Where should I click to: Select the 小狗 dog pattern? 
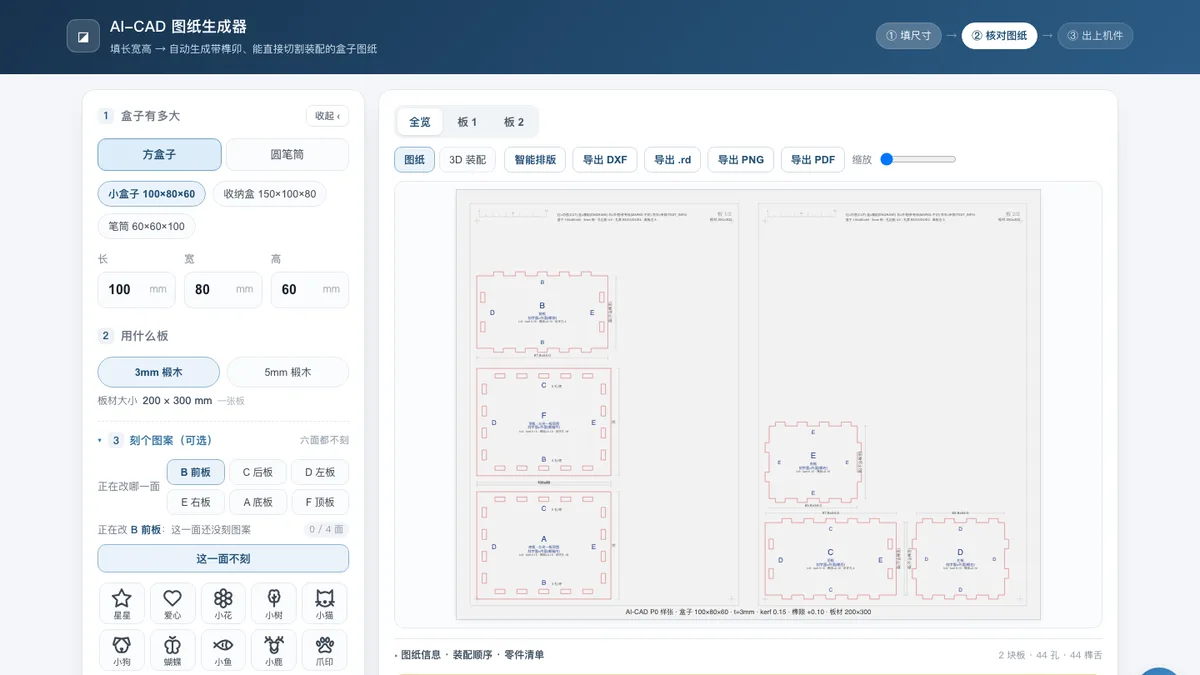(122, 650)
